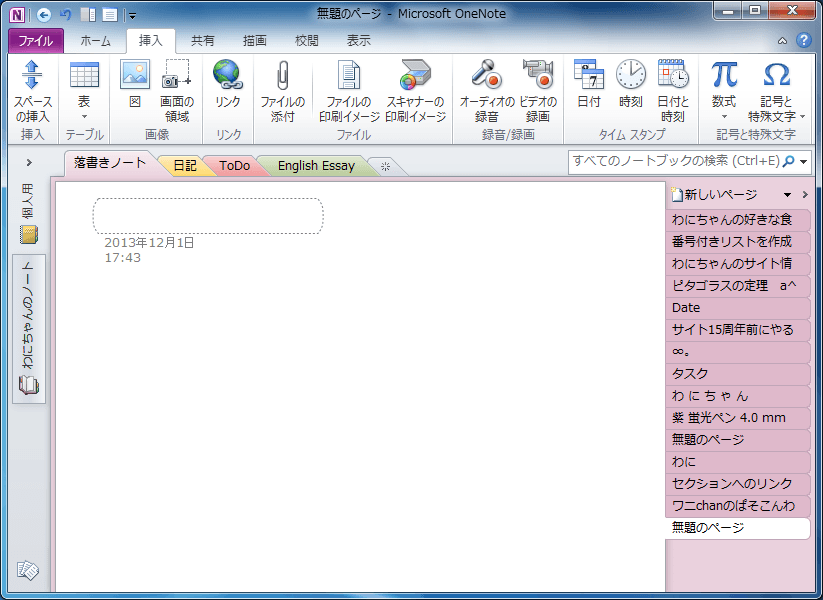
Task: Expand the notebook navigation bar chevron
Action: point(29,163)
